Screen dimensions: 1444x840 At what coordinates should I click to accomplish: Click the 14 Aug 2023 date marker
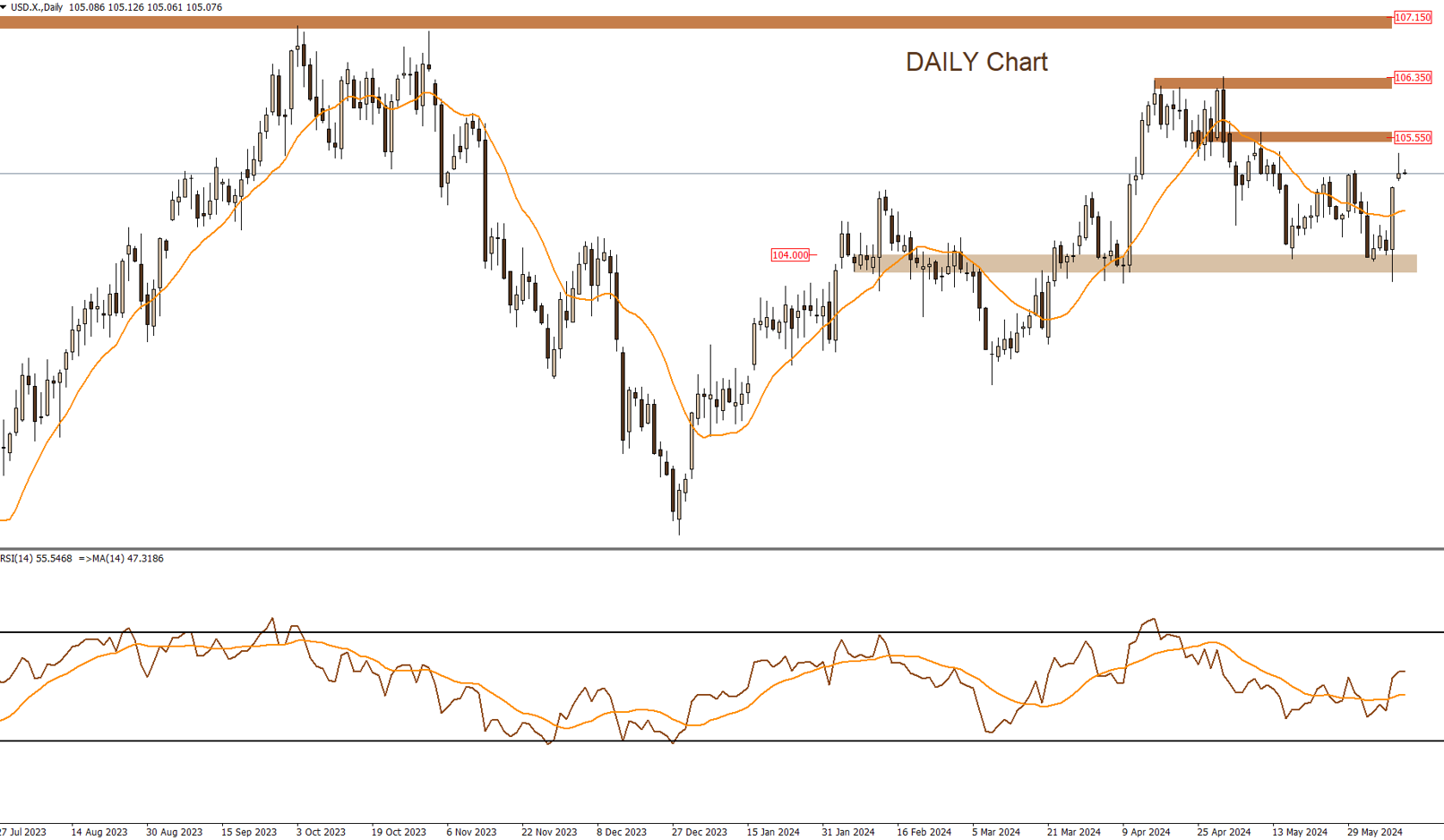tap(99, 832)
